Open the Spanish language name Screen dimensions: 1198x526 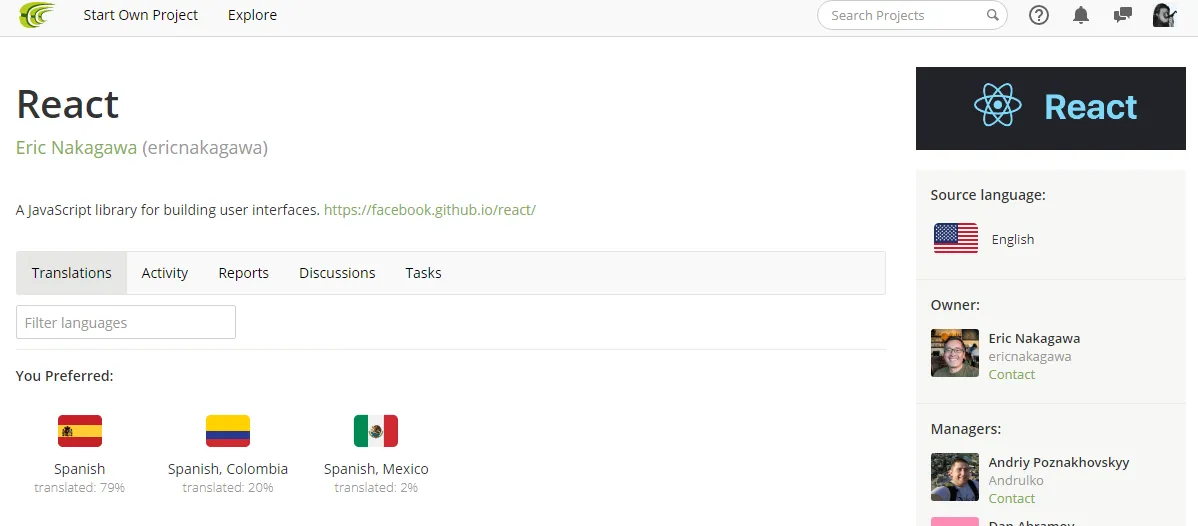[x=79, y=469]
